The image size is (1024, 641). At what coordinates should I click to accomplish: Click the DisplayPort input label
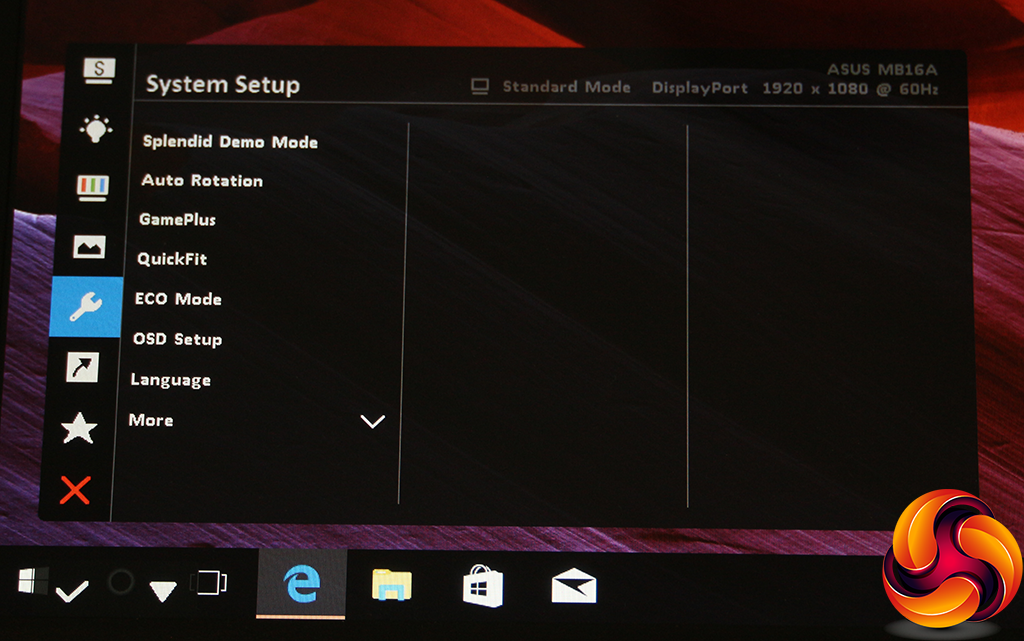point(699,88)
